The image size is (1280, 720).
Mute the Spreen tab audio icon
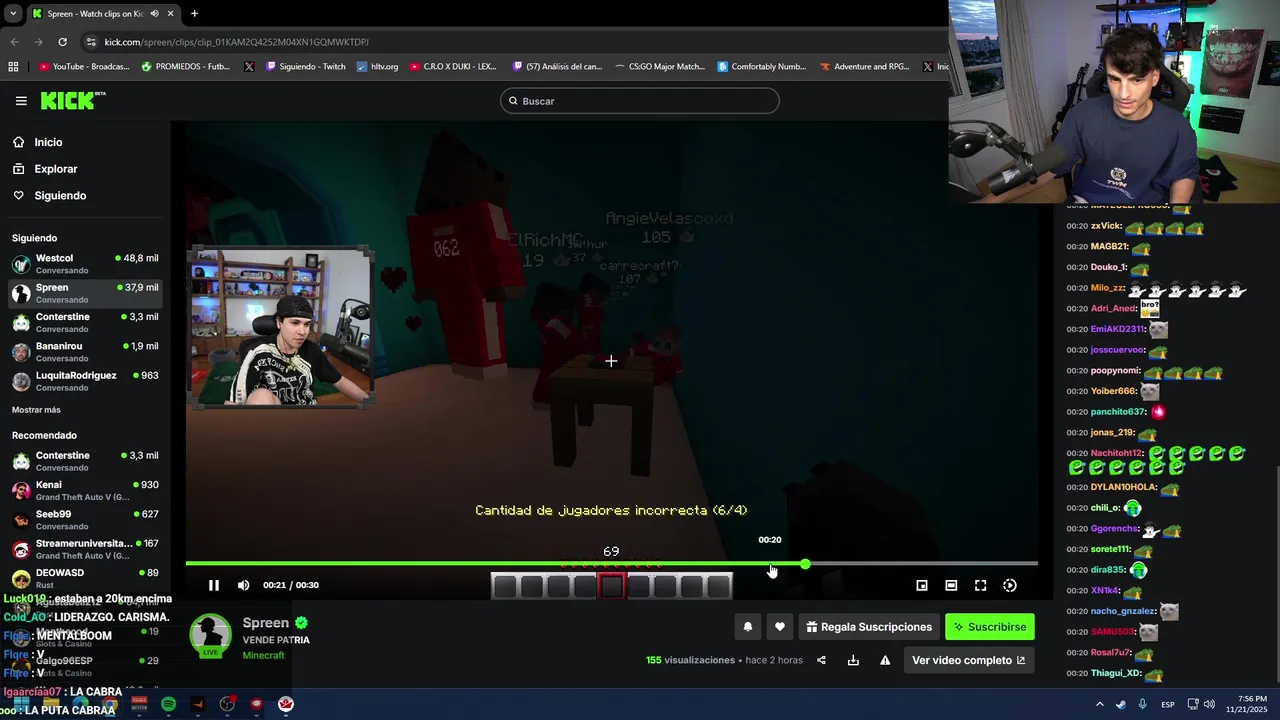pyautogui.click(x=154, y=14)
